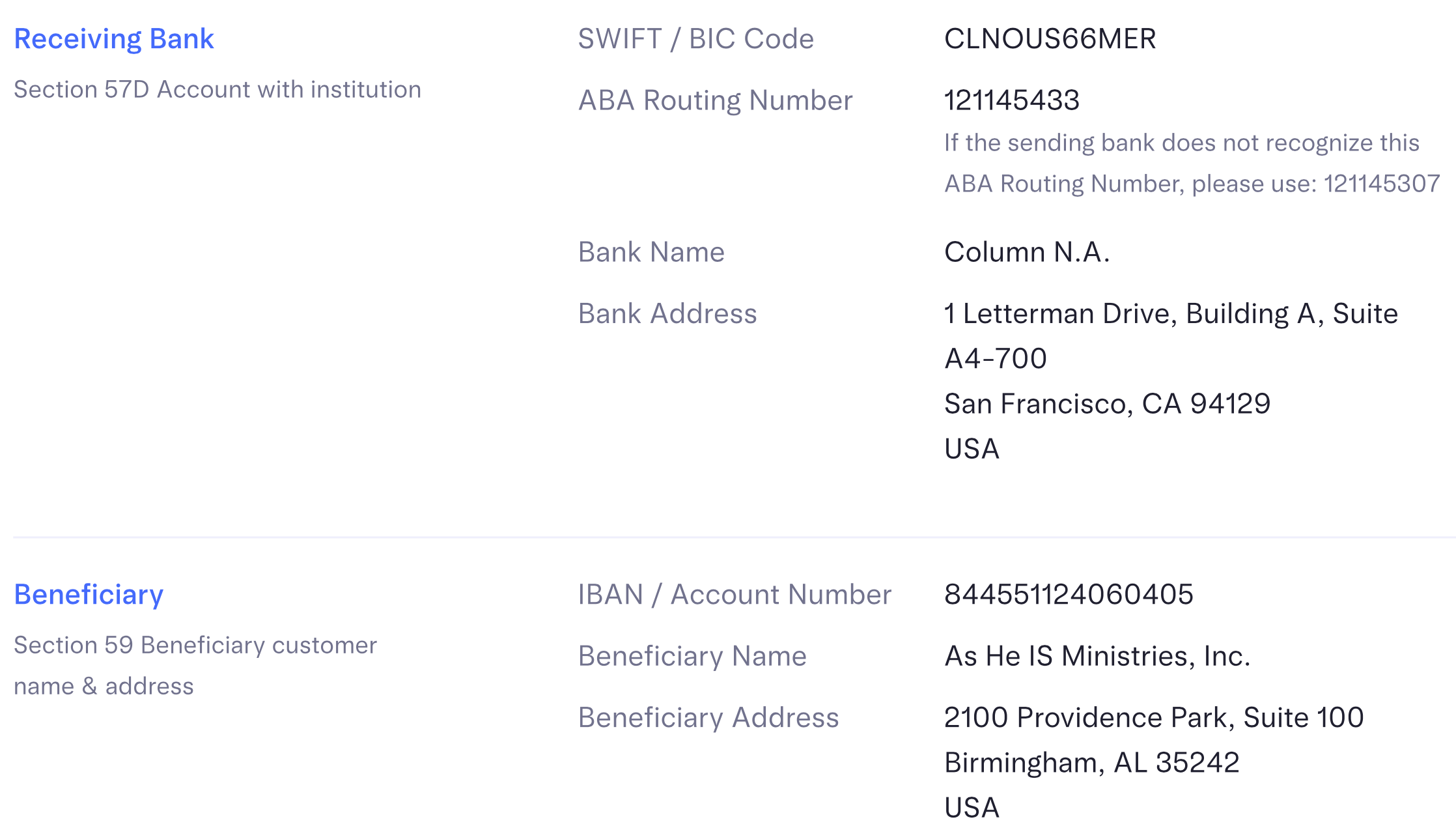Click the 2100 Providence Park address line

click(1153, 718)
